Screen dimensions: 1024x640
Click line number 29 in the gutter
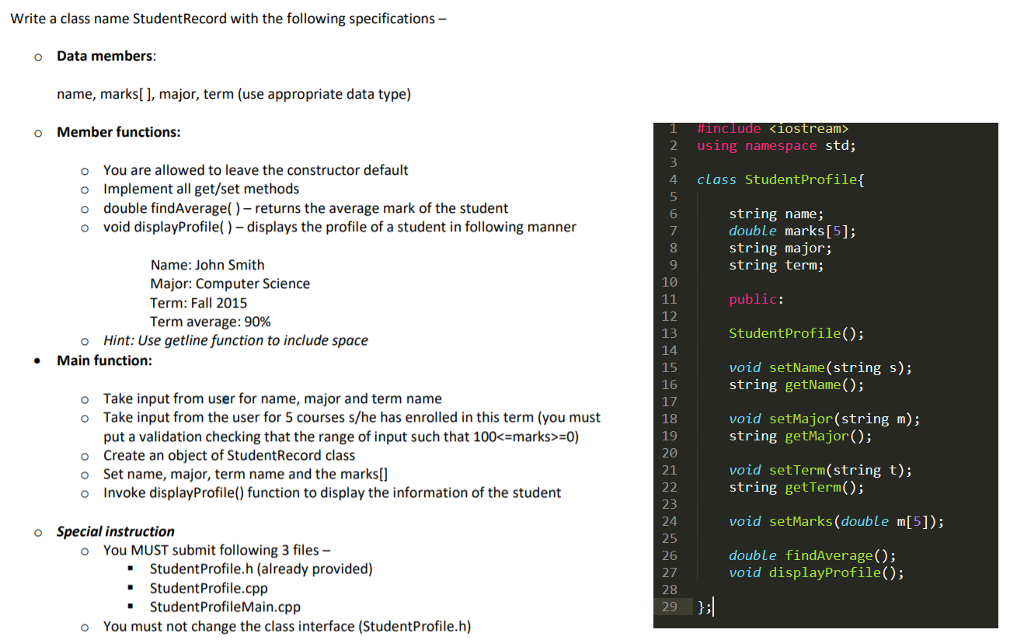670,607
